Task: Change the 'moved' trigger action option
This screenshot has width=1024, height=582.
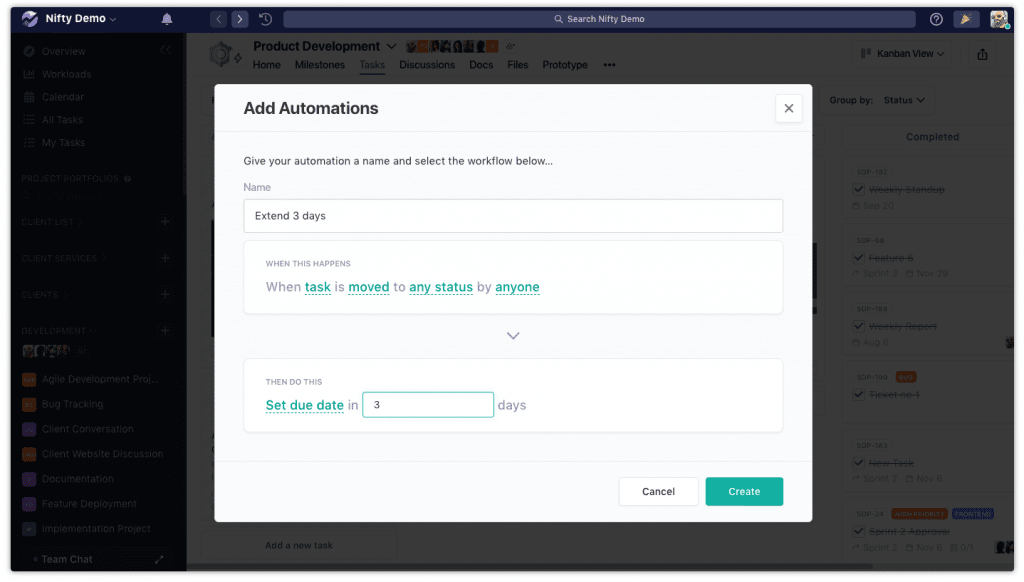Action: tap(368, 287)
